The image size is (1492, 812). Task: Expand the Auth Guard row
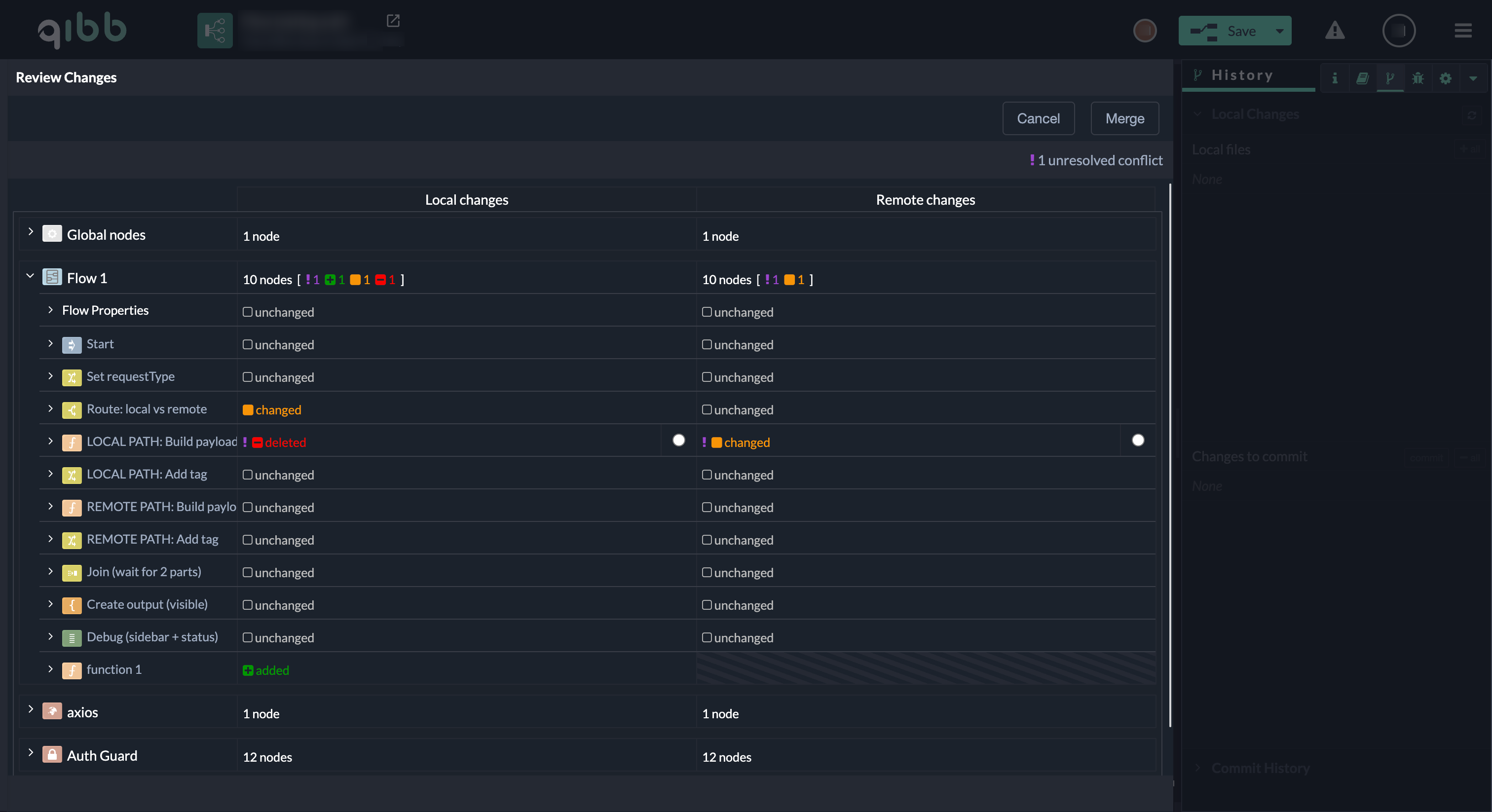coord(30,752)
